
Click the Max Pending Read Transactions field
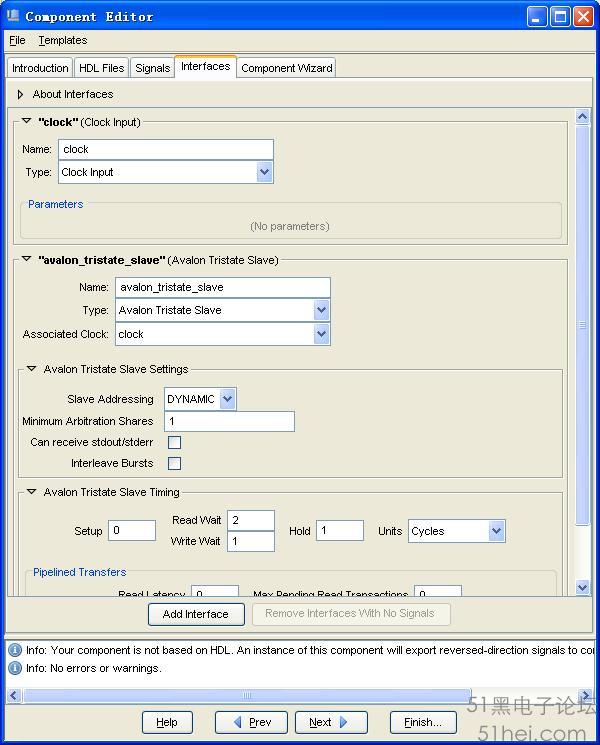pos(438,591)
